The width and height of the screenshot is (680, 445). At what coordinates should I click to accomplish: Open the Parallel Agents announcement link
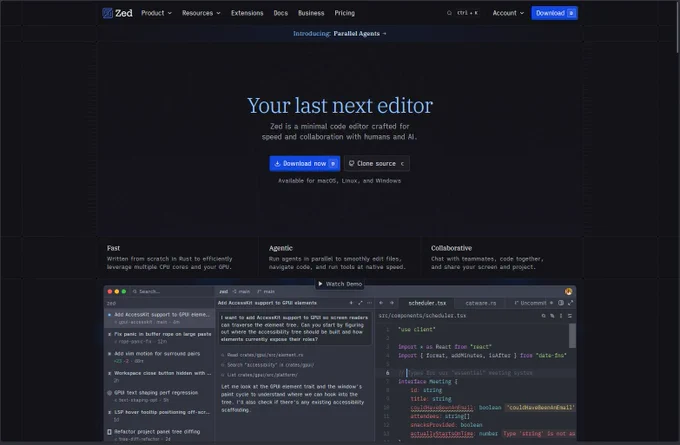pyautogui.click(x=340, y=33)
